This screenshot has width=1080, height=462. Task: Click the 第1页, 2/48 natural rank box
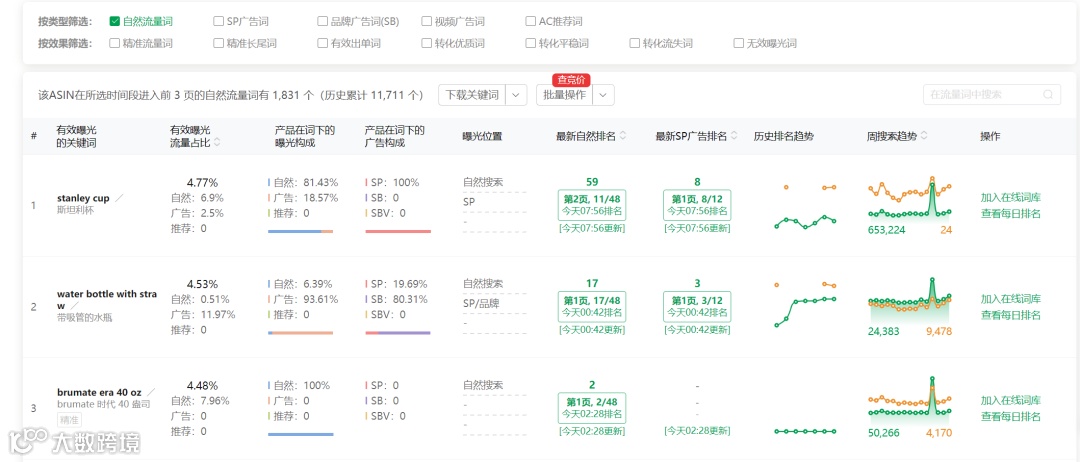[x=592, y=407]
